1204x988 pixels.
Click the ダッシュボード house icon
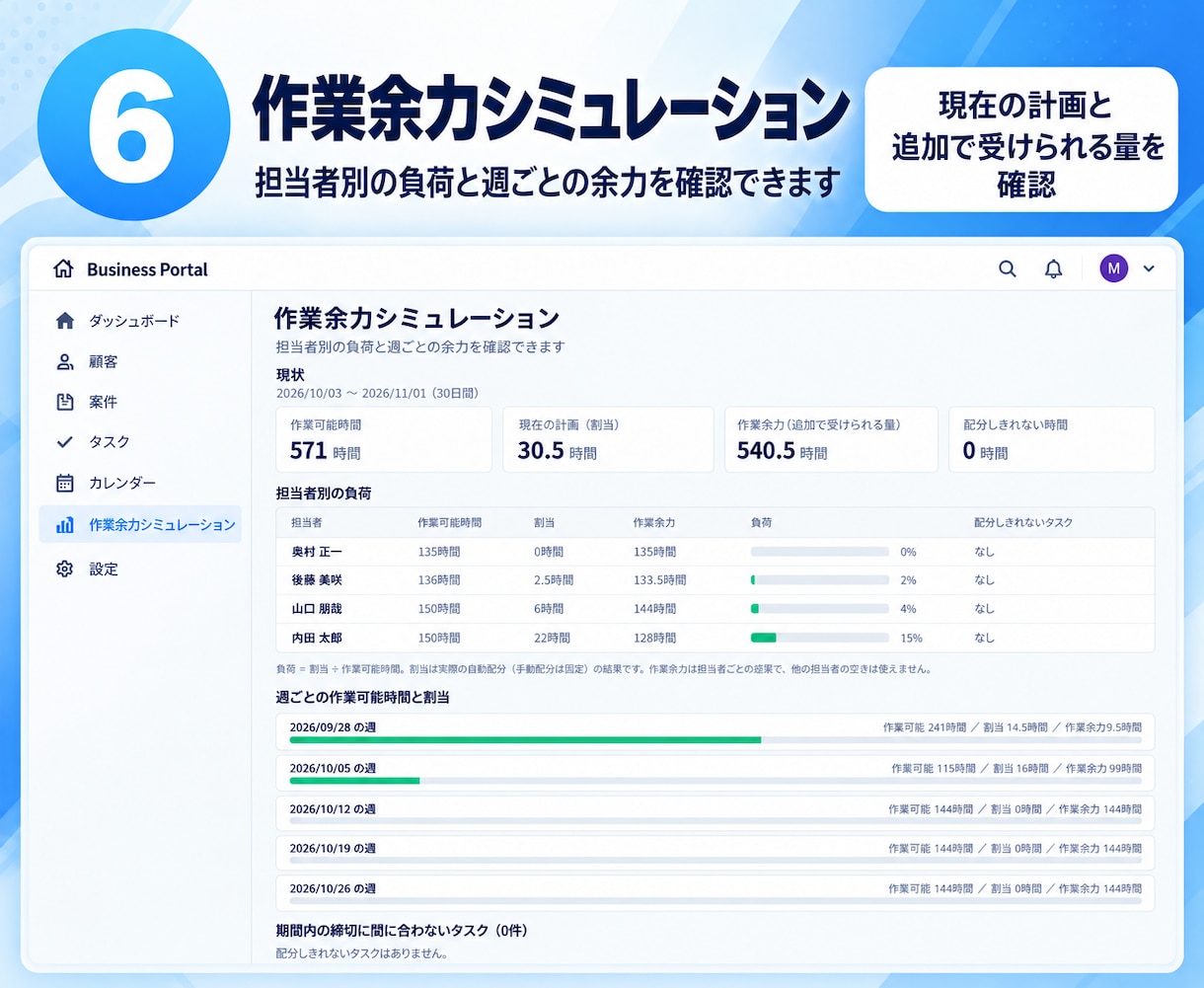click(65, 321)
